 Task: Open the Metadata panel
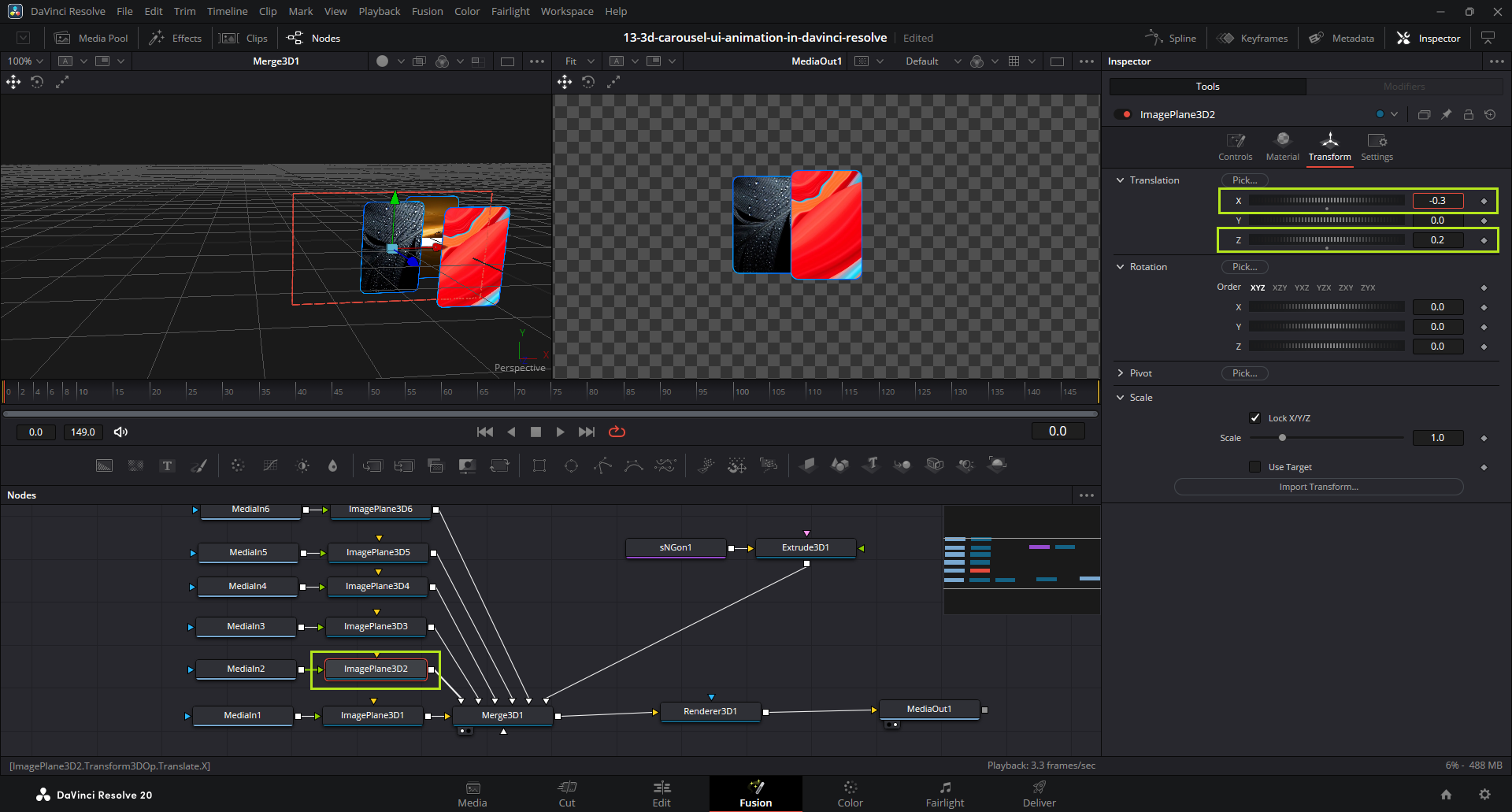click(x=1342, y=38)
